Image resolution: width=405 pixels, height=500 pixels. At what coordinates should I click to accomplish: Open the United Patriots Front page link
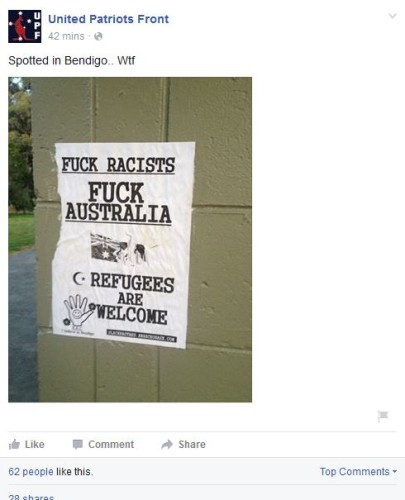pos(108,19)
